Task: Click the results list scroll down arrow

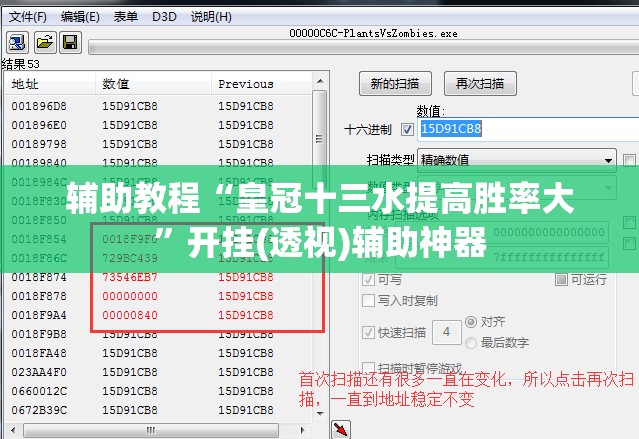Action: coord(320,413)
